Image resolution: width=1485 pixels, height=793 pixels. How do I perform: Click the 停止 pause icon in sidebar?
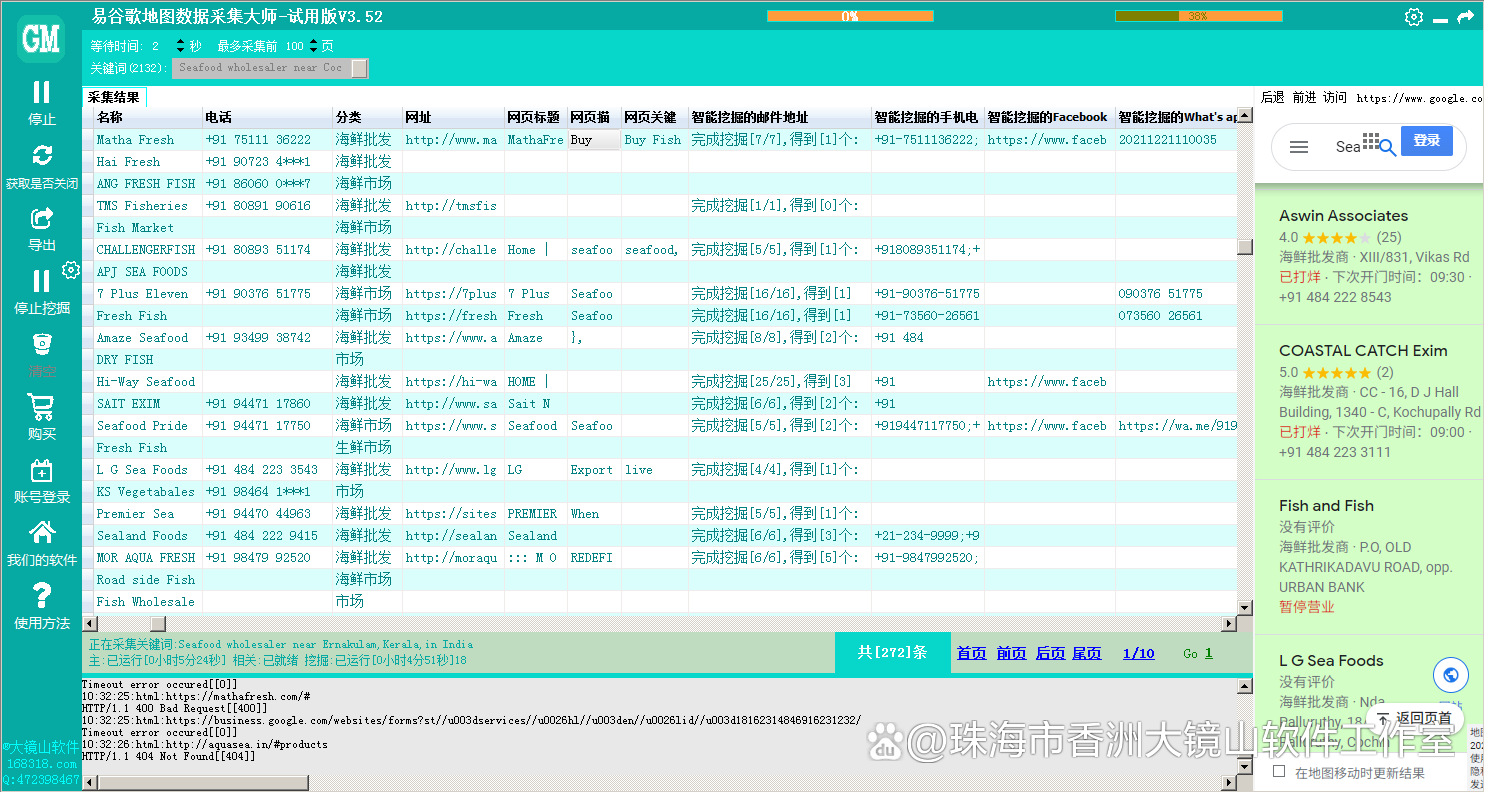pyautogui.click(x=41, y=93)
